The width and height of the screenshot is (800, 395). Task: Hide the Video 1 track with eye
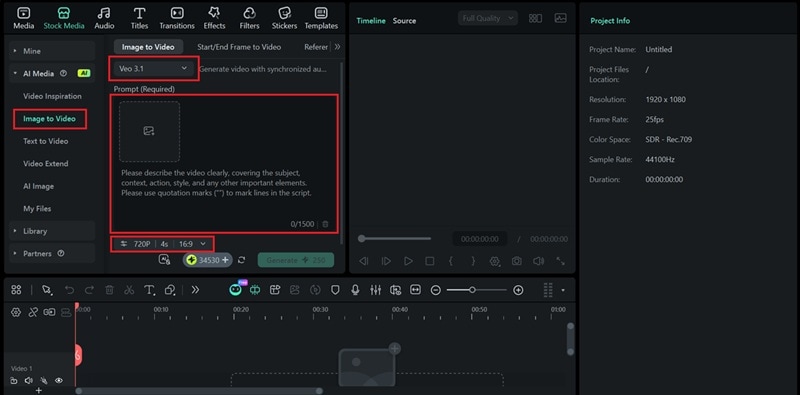point(59,380)
